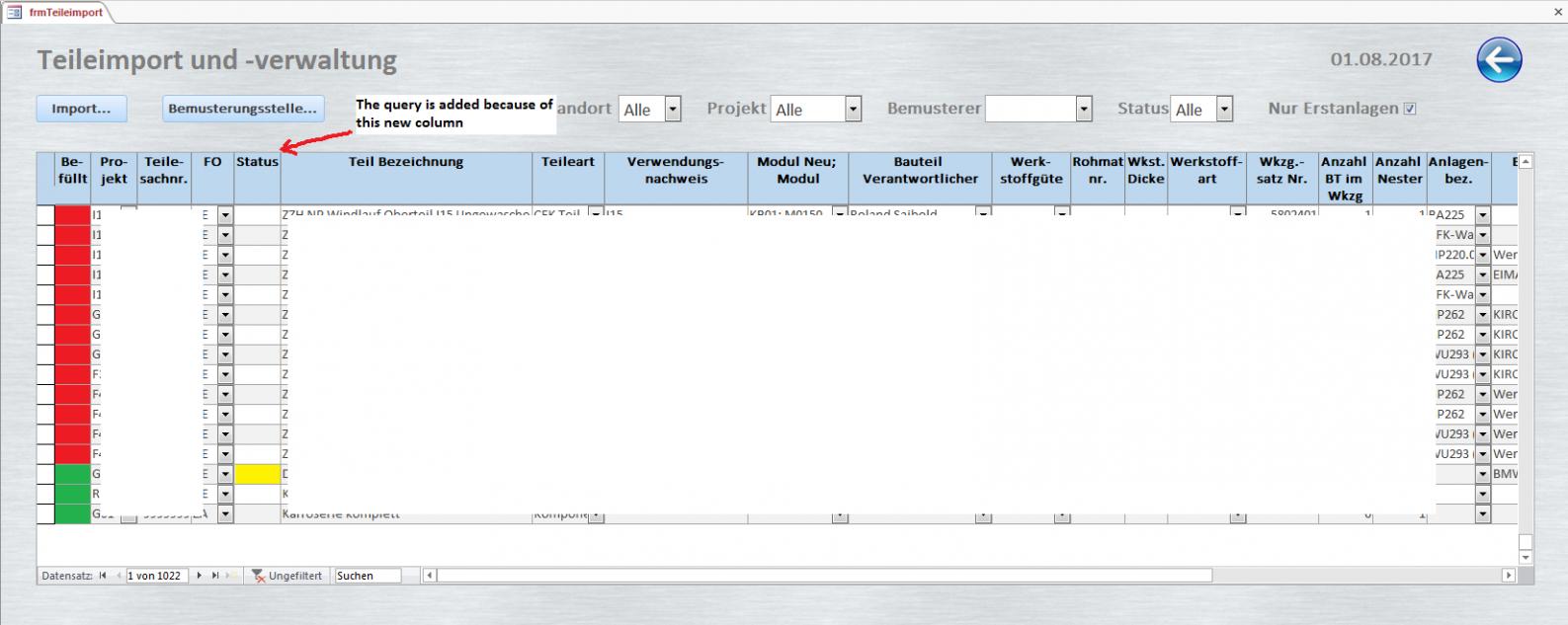
Task: Click the Teilesachnr. column header
Action: 165,179
